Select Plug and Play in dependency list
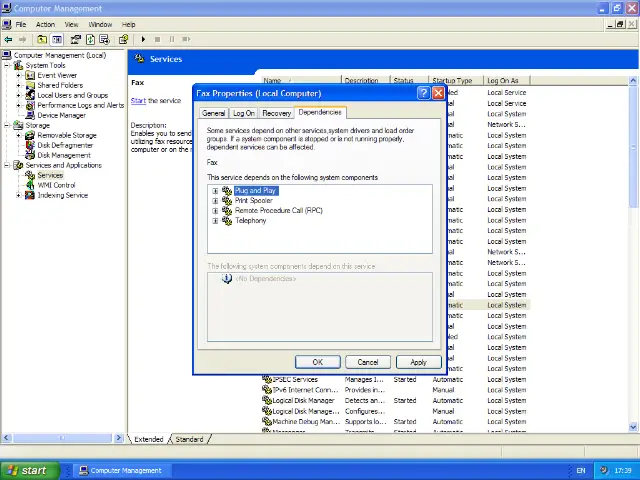Image resolution: width=640 pixels, height=480 pixels. pyautogui.click(x=256, y=191)
